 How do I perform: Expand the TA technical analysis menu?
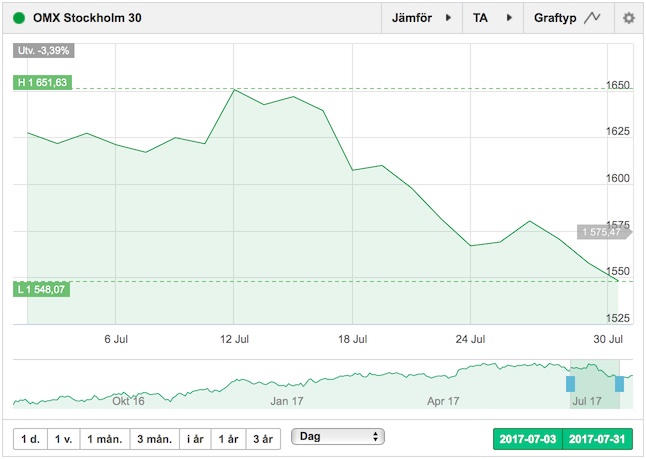tap(493, 18)
